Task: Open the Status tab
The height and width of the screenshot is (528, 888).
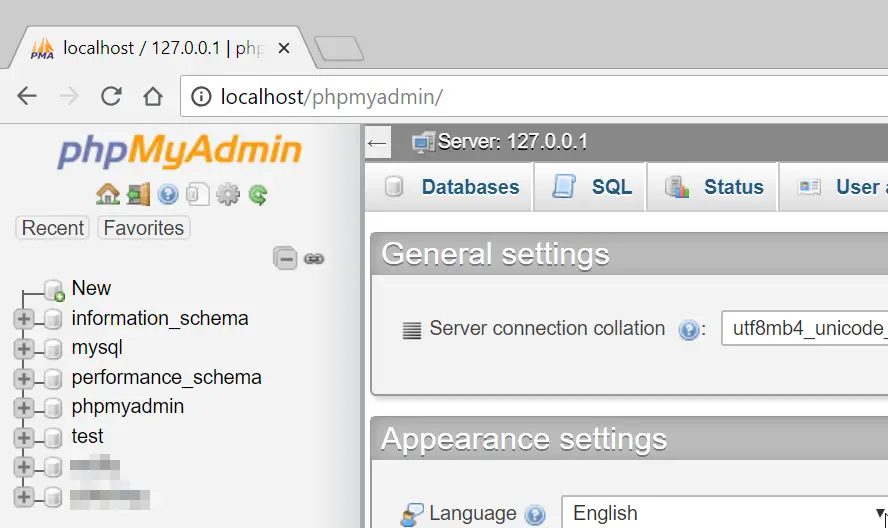Action: [713, 187]
